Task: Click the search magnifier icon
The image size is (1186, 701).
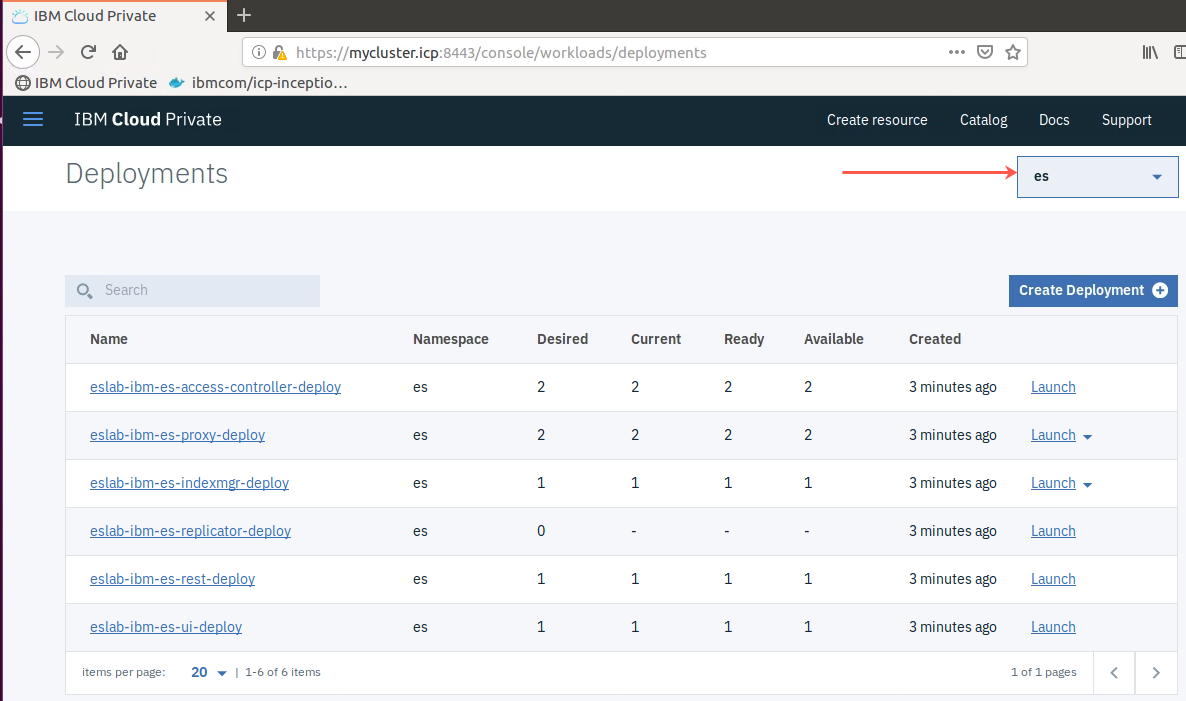Action: pos(85,290)
